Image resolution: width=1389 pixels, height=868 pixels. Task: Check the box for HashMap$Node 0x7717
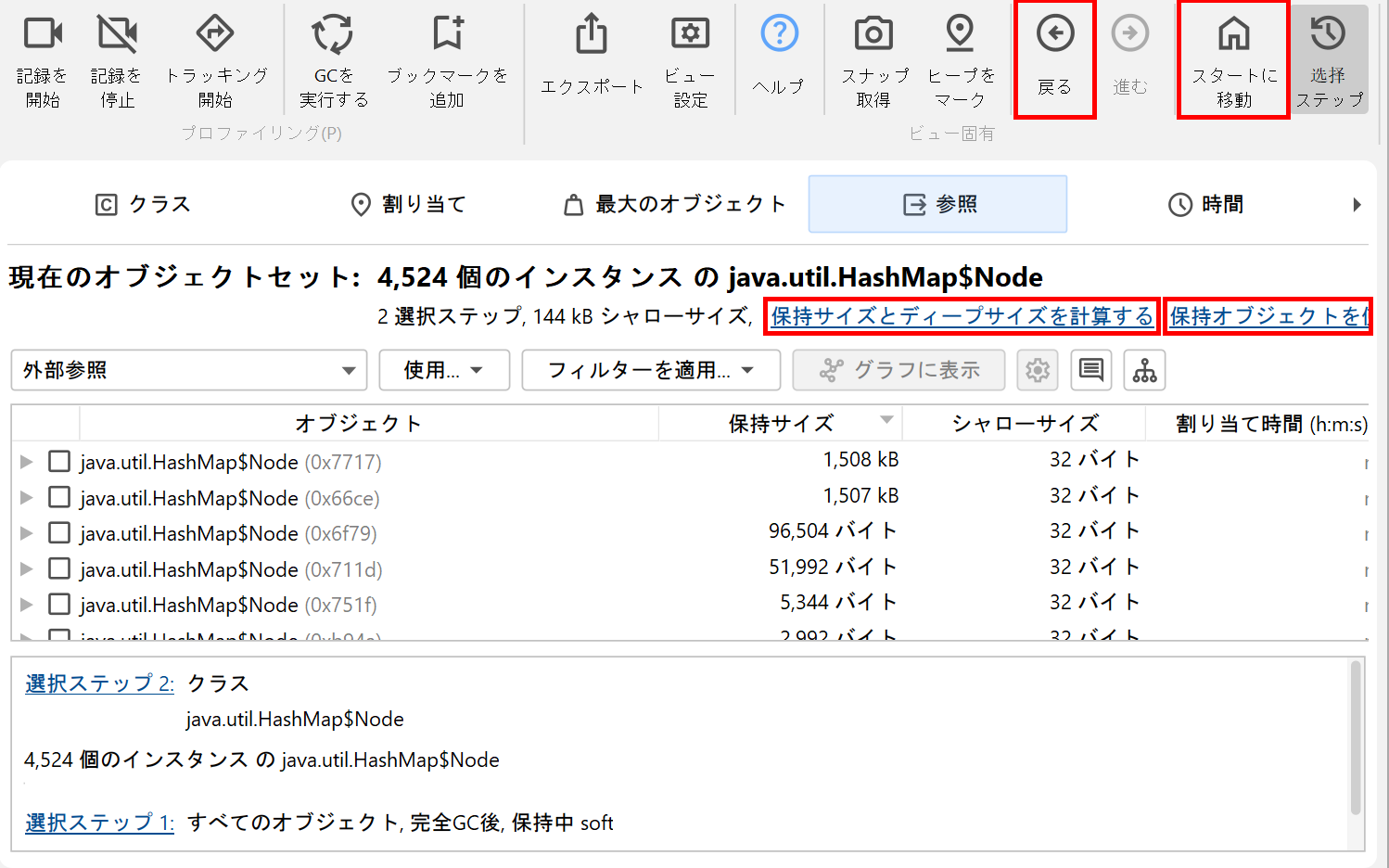click(x=59, y=462)
